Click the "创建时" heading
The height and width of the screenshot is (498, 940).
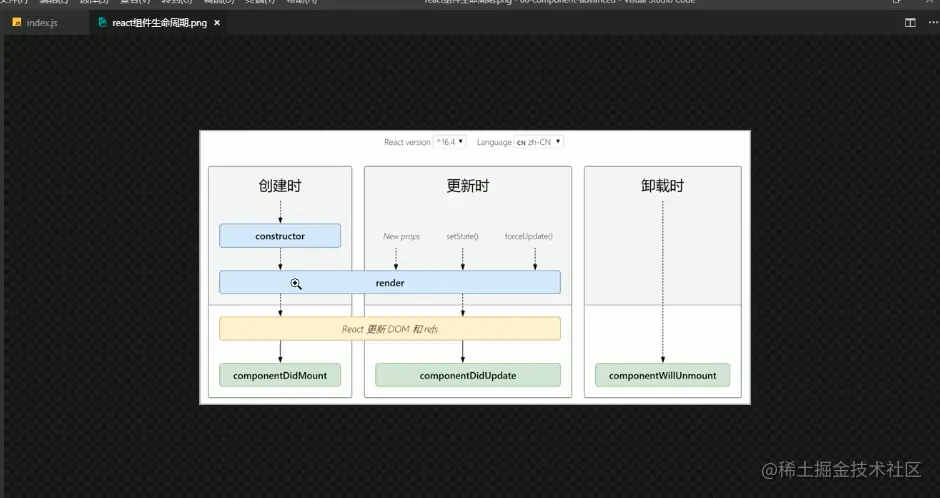pos(280,186)
